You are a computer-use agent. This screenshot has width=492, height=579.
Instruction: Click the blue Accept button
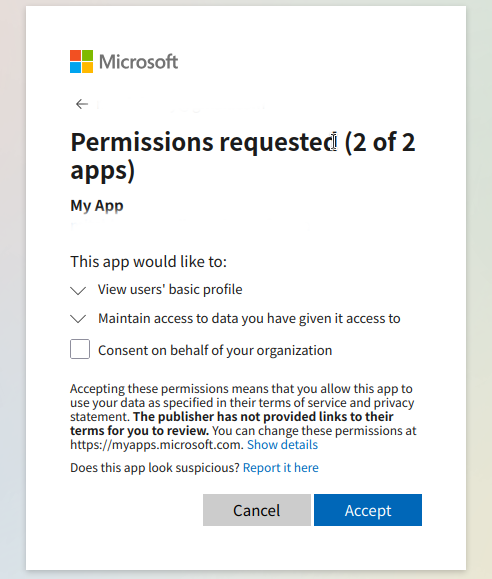coord(368,510)
